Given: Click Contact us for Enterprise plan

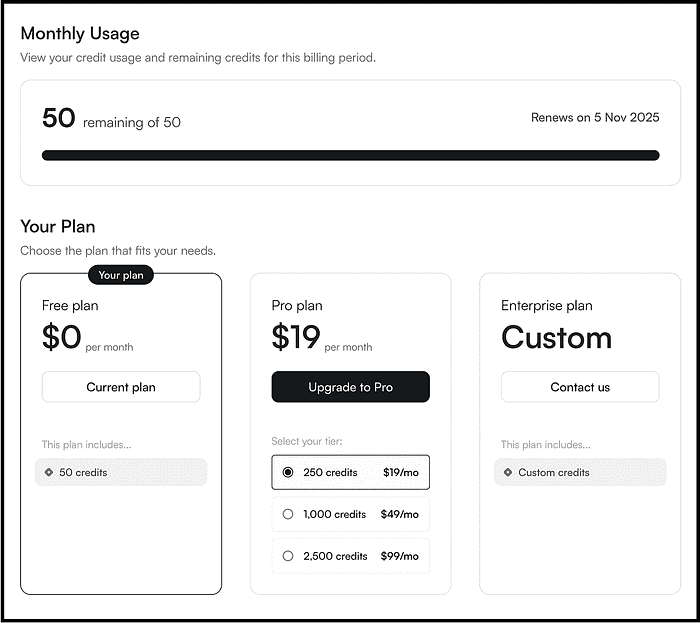Looking at the screenshot, I should [579, 387].
